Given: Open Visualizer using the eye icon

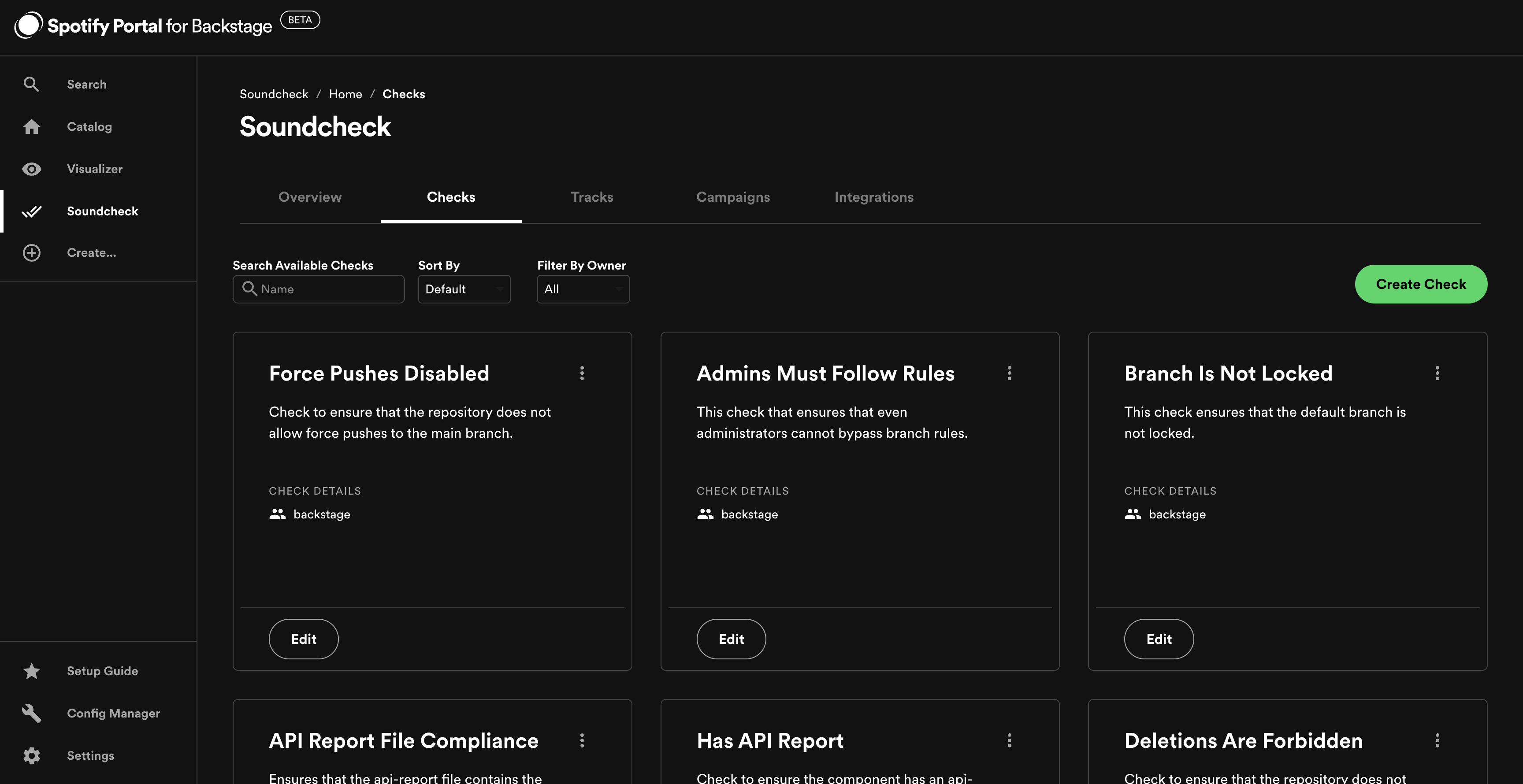Looking at the screenshot, I should [31, 169].
